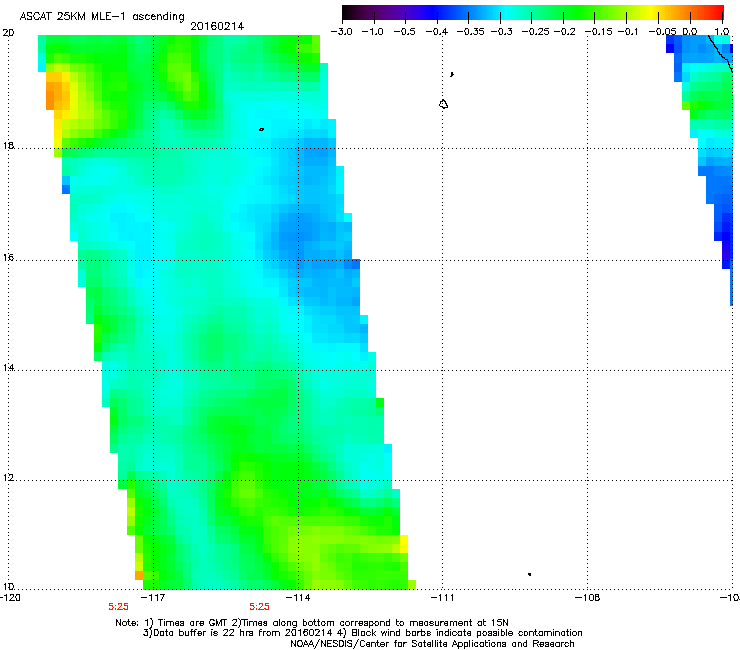Click the longitude axis label '-111'
This screenshot has width=740, height=650.
click(443, 598)
